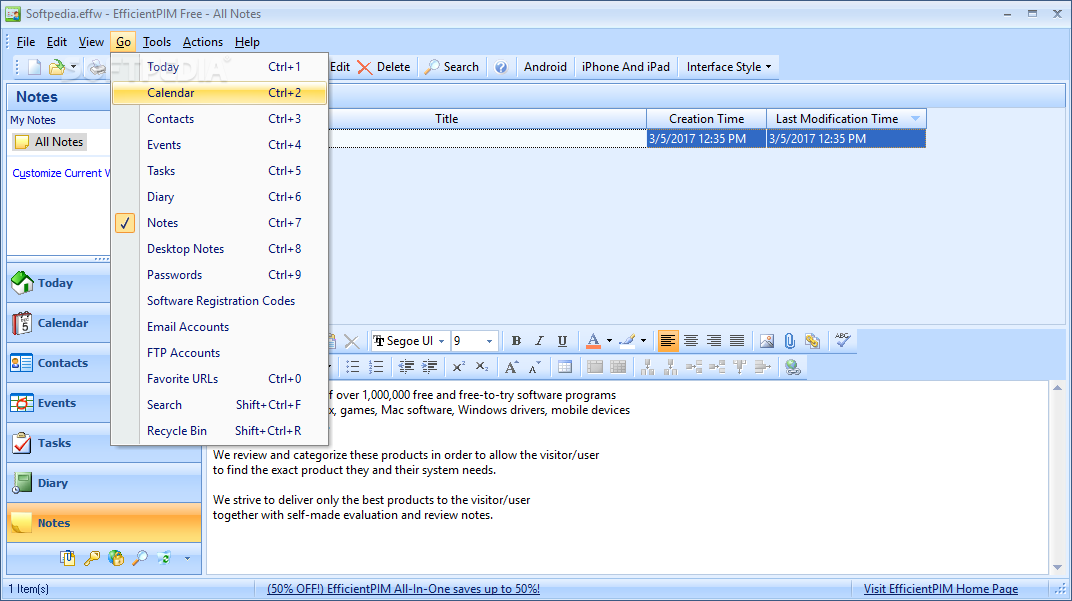Apply the font color A button
The image size is (1072, 601).
593,340
